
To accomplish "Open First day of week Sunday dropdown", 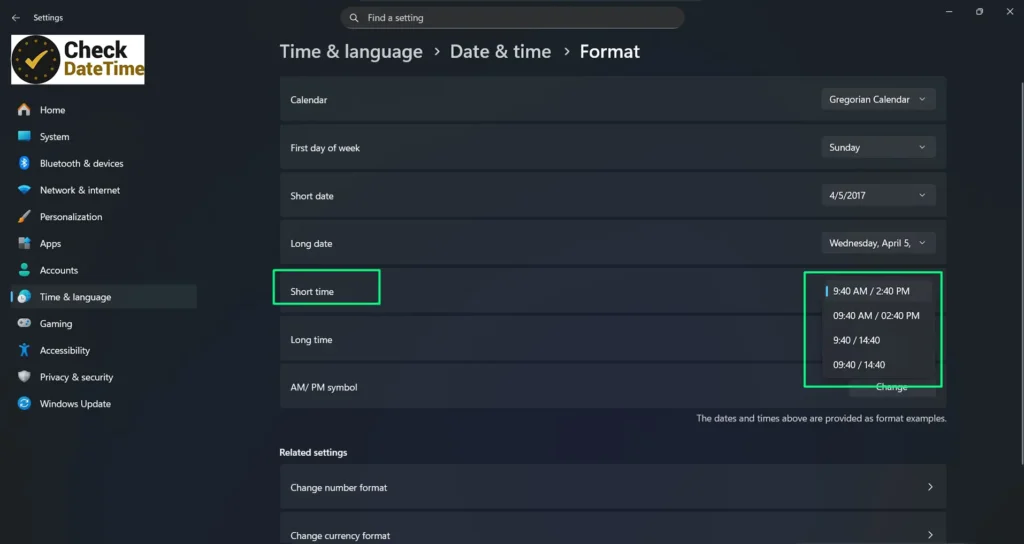I will (x=878, y=148).
